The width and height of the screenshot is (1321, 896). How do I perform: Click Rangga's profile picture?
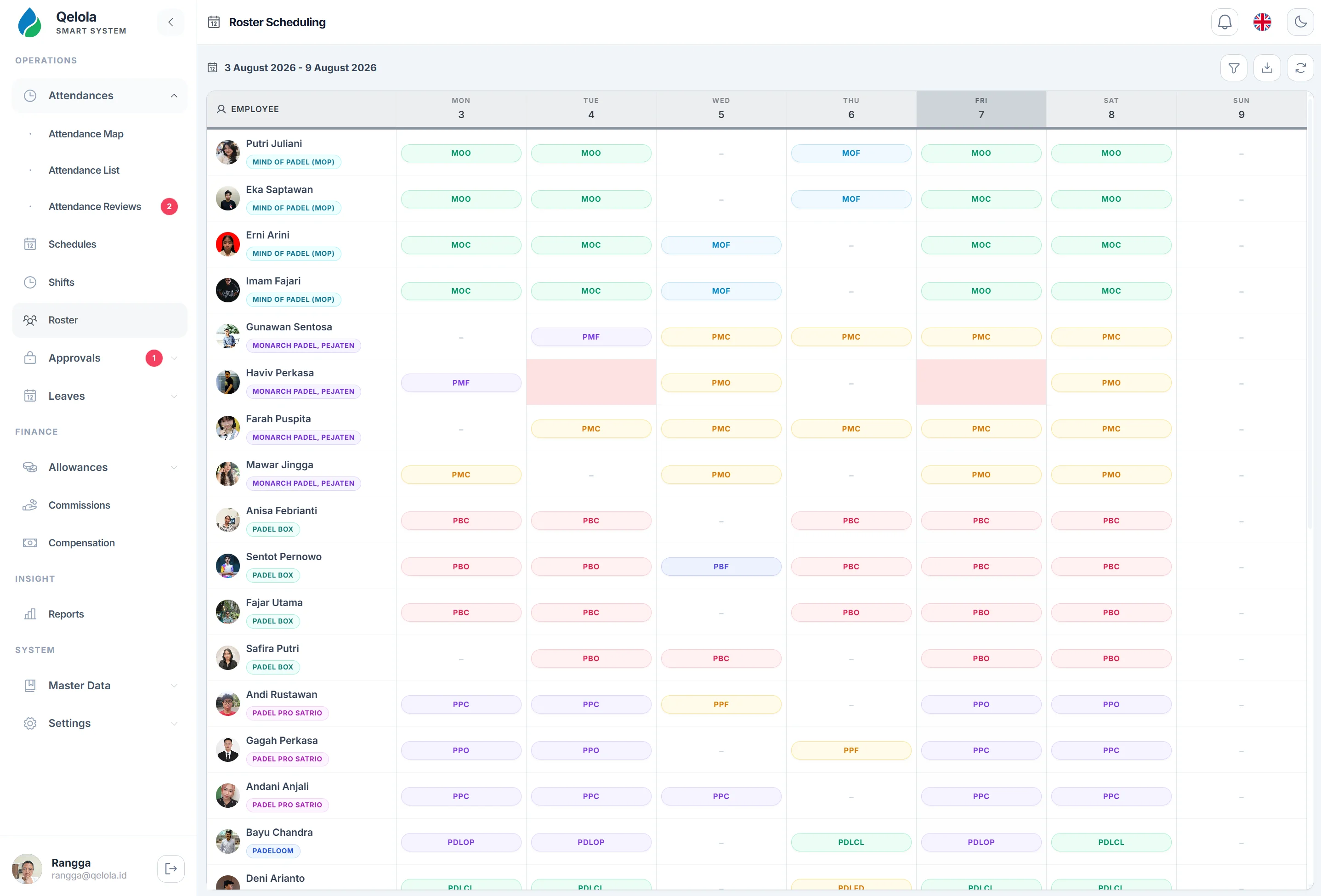pos(27,868)
